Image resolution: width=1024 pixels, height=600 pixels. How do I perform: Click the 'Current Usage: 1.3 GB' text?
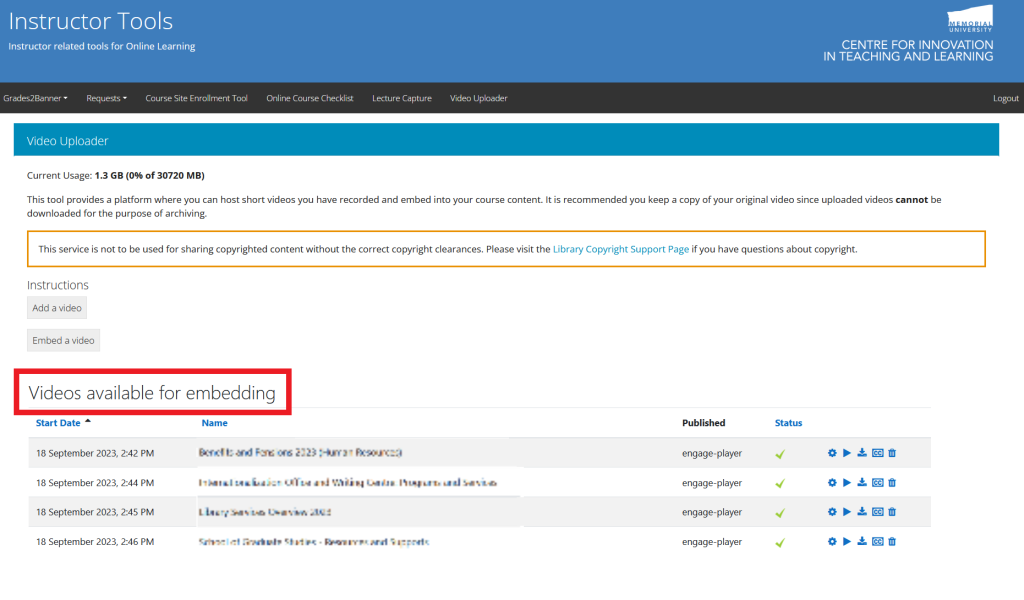116,176
